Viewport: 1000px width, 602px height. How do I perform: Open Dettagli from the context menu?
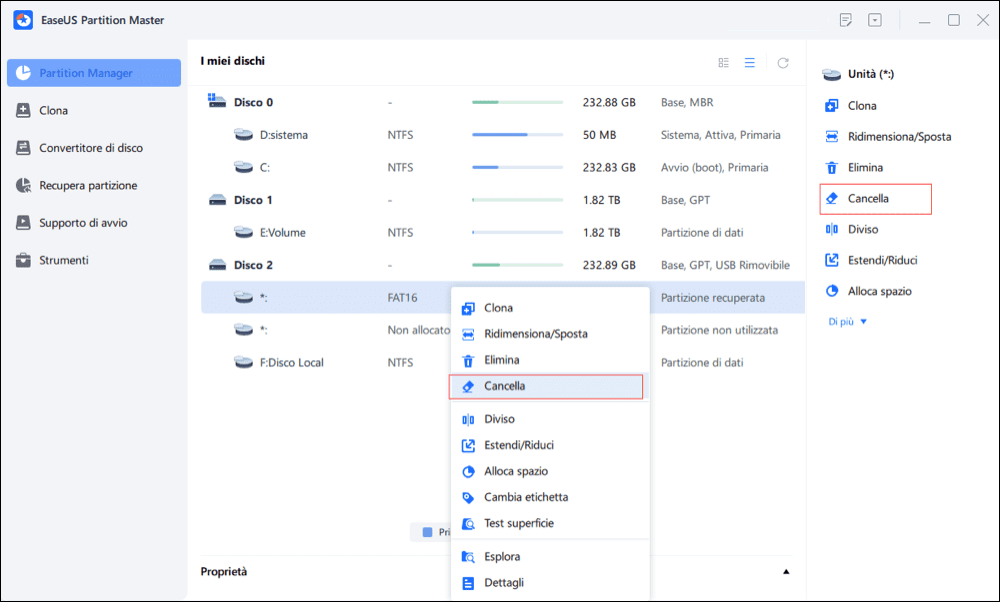tap(550, 583)
